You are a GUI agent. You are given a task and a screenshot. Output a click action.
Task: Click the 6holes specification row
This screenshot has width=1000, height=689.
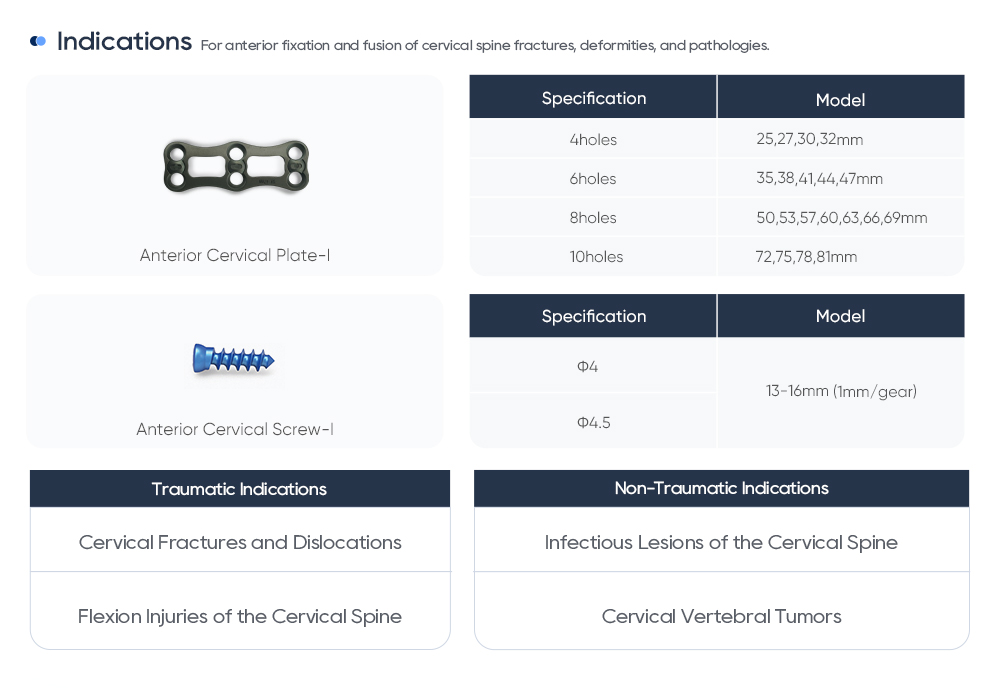pos(593,179)
